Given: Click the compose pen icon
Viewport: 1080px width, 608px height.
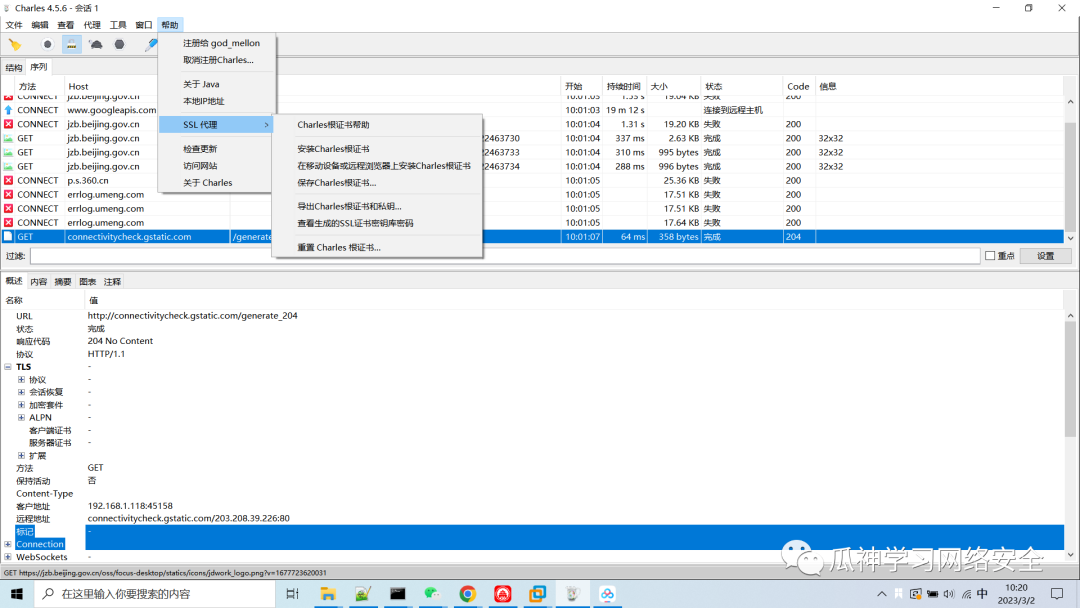Looking at the screenshot, I should pyautogui.click(x=151, y=45).
